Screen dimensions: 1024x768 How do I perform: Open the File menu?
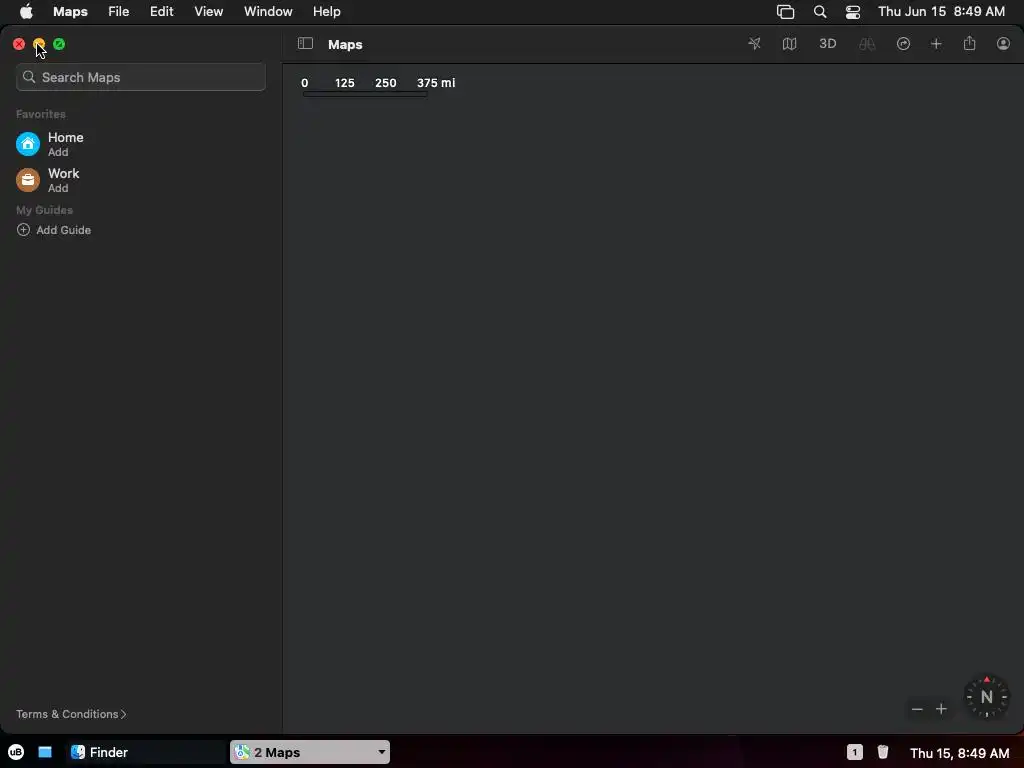click(118, 12)
